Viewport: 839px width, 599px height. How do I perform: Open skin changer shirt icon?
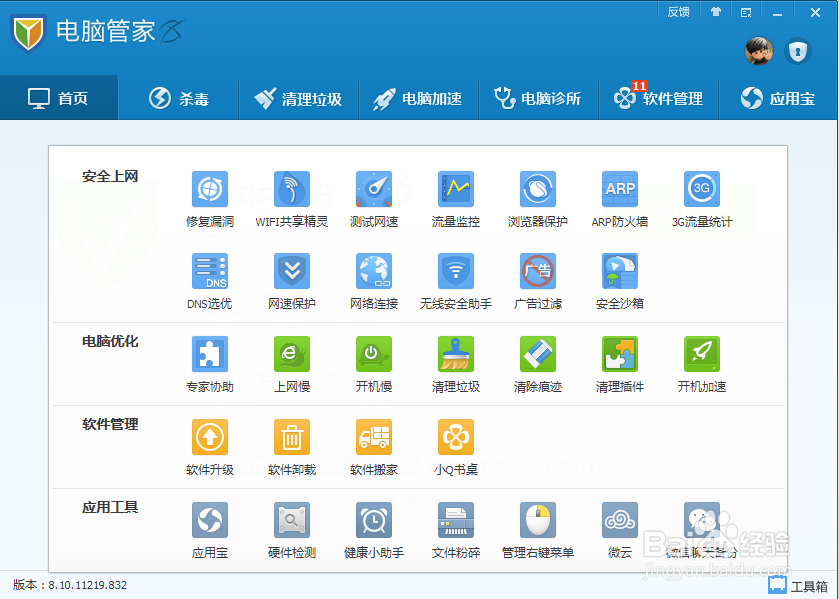coord(715,12)
